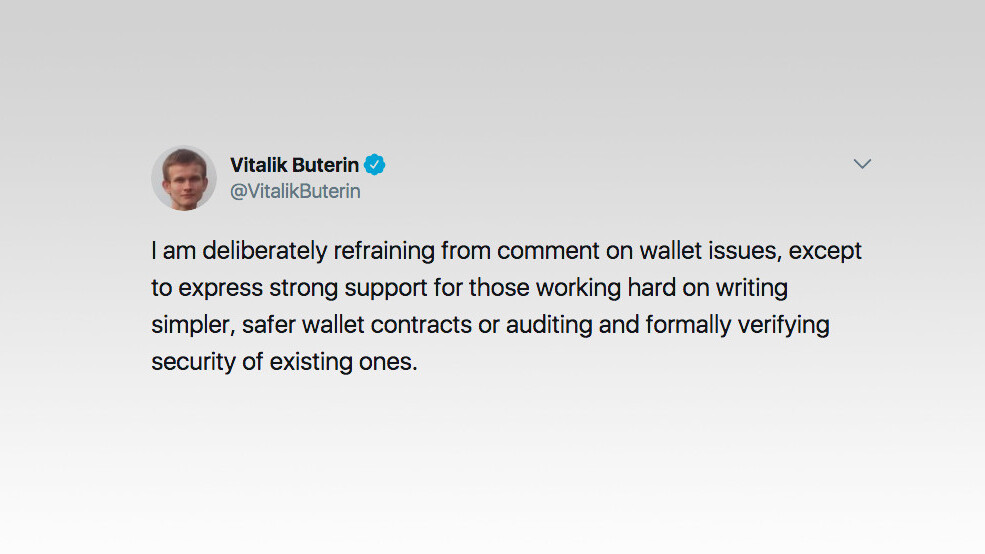Click the word "or" before auditing

click(489, 325)
